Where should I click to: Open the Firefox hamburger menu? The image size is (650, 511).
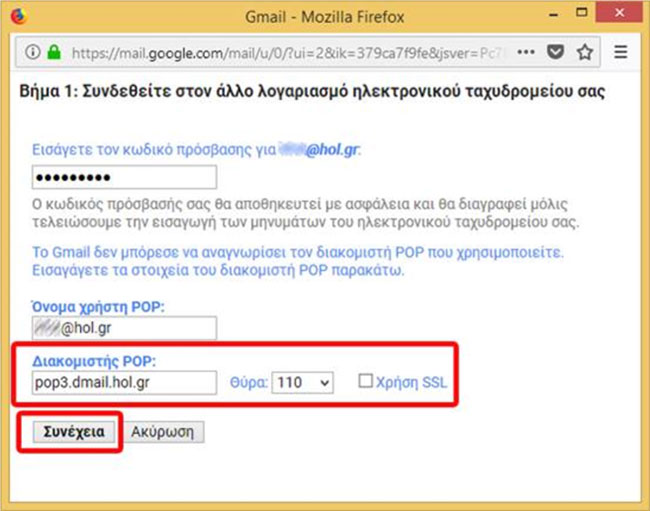click(621, 52)
